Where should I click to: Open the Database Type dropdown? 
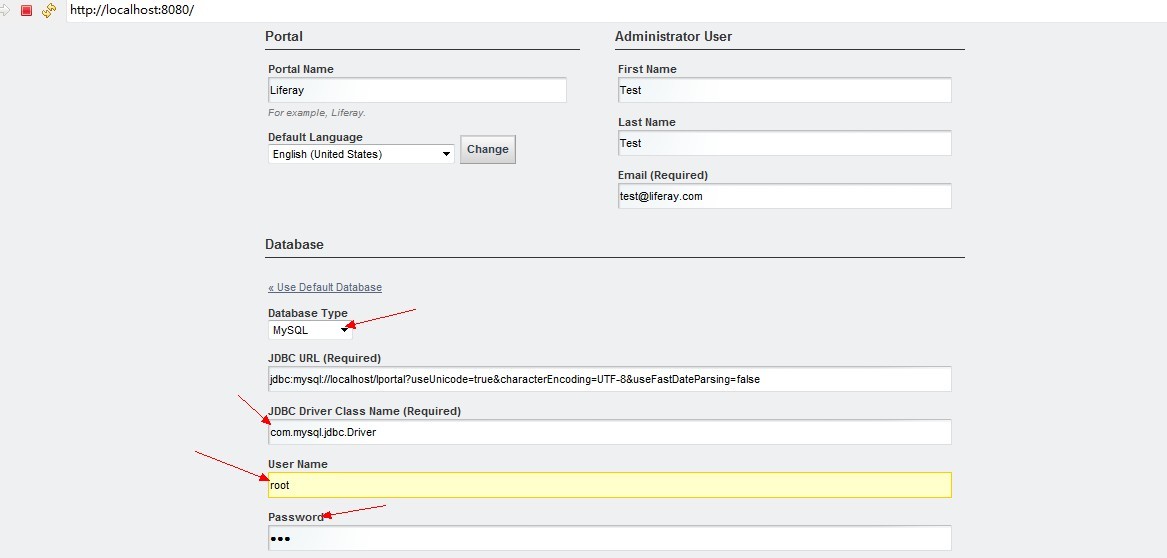click(310, 330)
